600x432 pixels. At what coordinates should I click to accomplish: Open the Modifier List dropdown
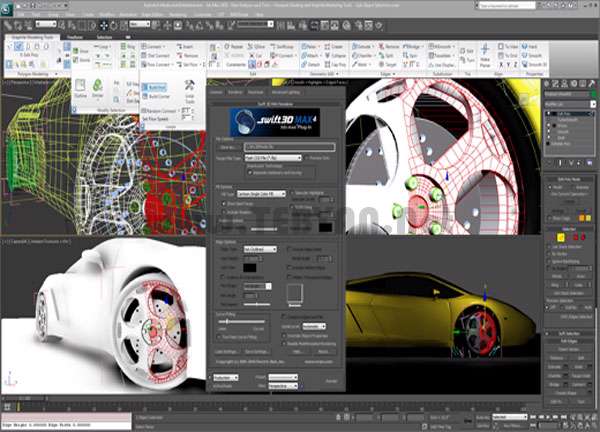pyautogui.click(x=570, y=104)
